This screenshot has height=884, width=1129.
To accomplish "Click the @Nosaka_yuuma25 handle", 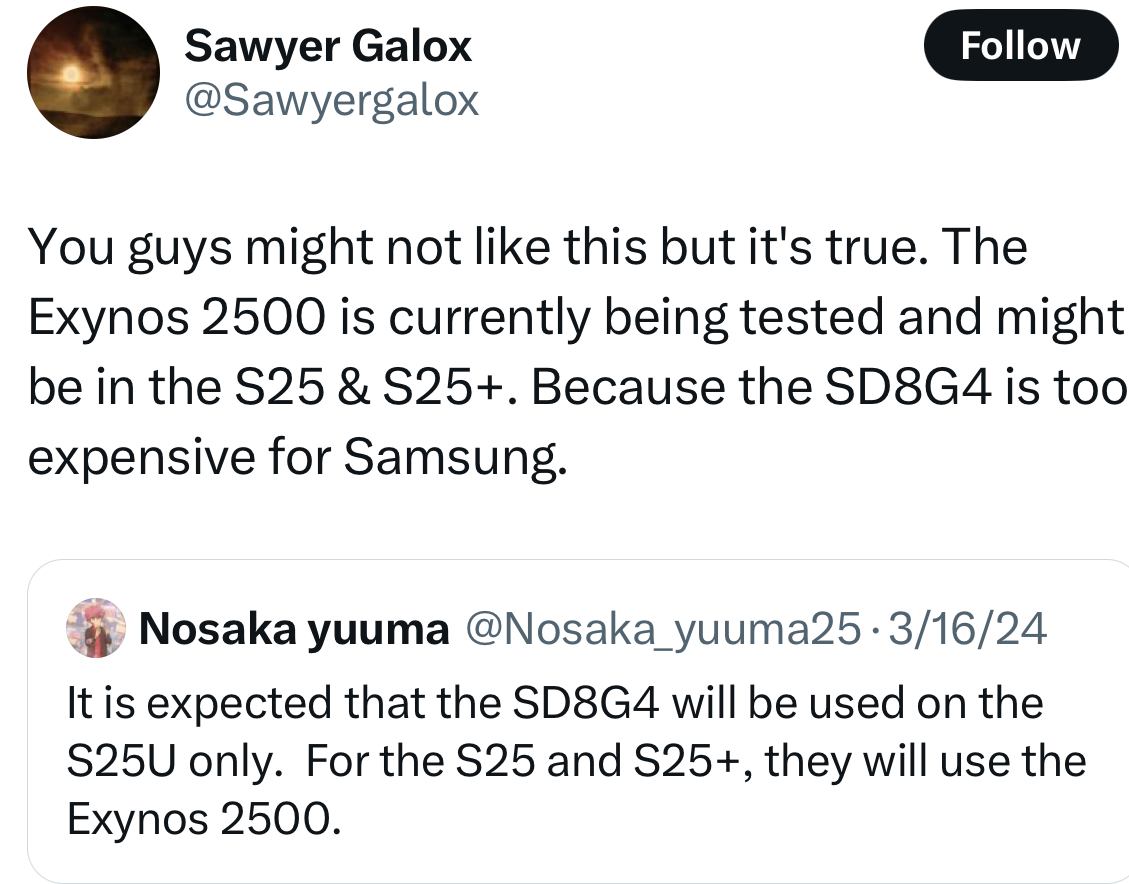I will 661,629.
